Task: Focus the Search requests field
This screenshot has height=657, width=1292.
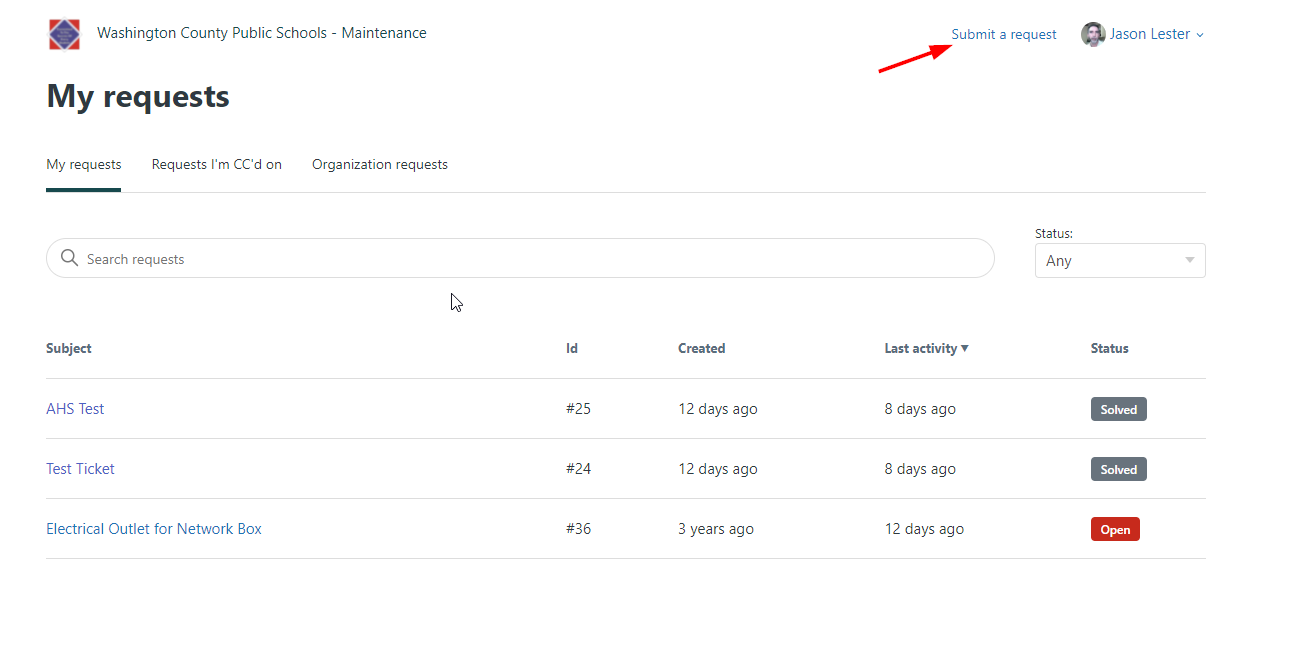Action: [520, 258]
